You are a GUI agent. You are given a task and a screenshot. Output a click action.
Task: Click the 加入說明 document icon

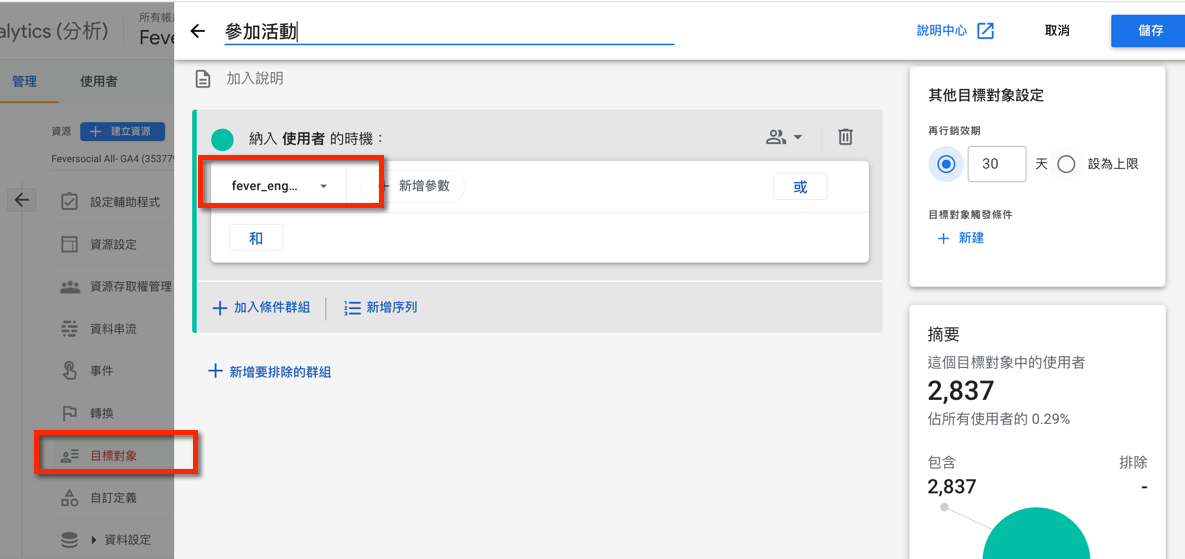[x=203, y=78]
